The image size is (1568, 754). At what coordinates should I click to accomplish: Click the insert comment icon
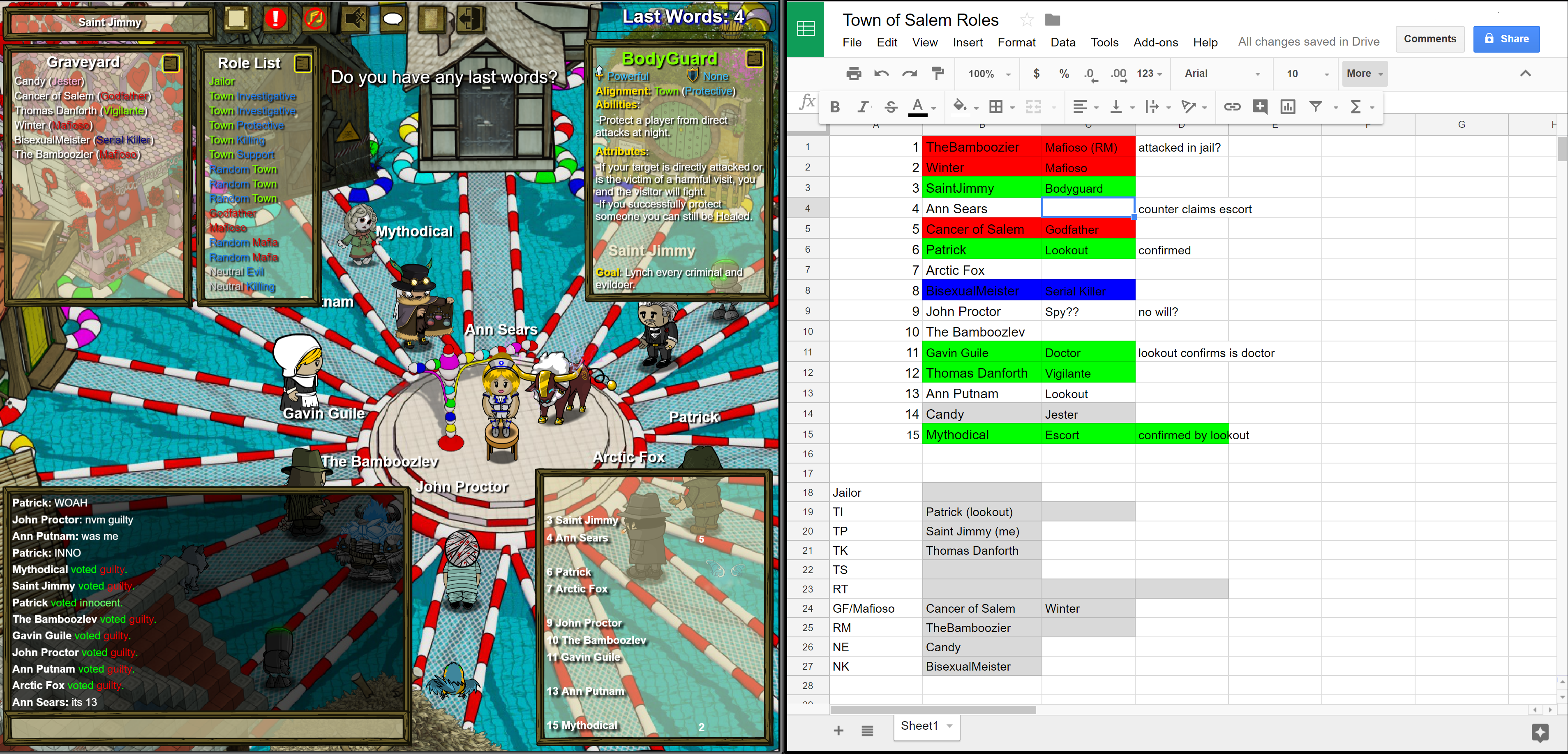pos(1260,107)
